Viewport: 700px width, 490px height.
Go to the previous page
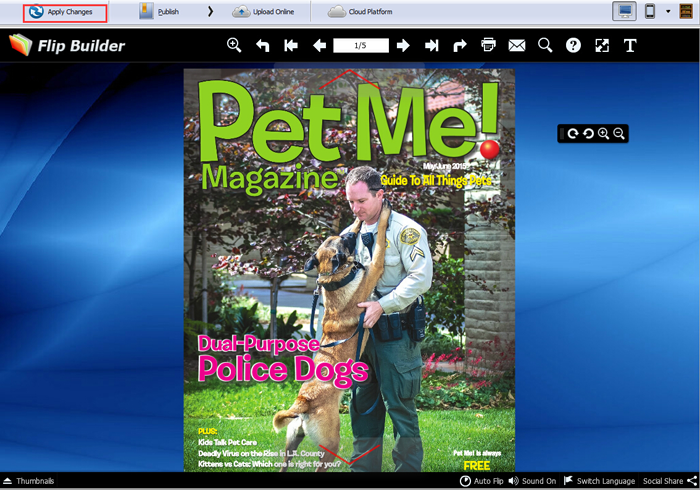pos(319,45)
